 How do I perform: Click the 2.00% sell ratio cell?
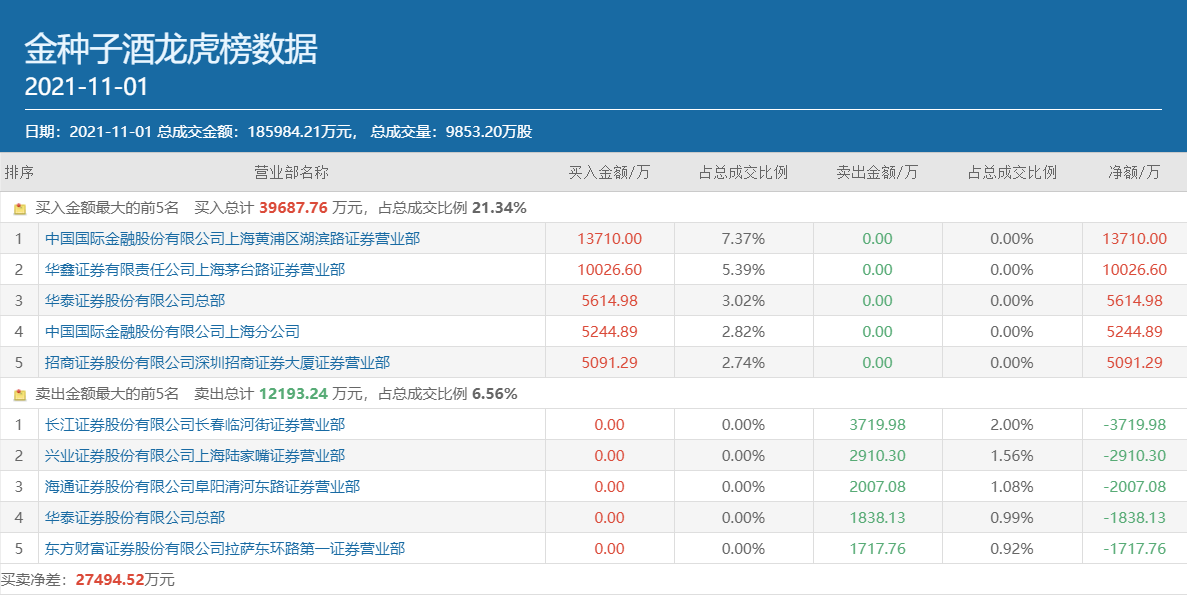tap(1012, 425)
